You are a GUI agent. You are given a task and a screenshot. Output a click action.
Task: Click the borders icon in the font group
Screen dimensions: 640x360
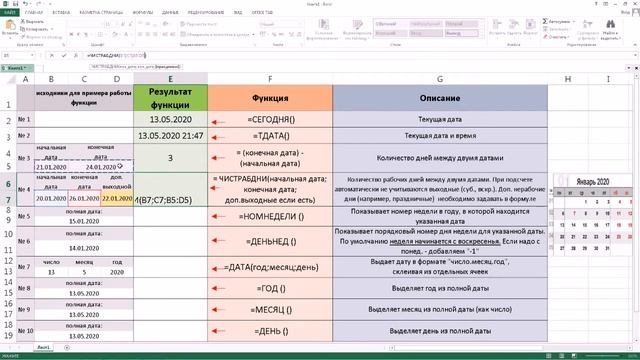click(101, 35)
